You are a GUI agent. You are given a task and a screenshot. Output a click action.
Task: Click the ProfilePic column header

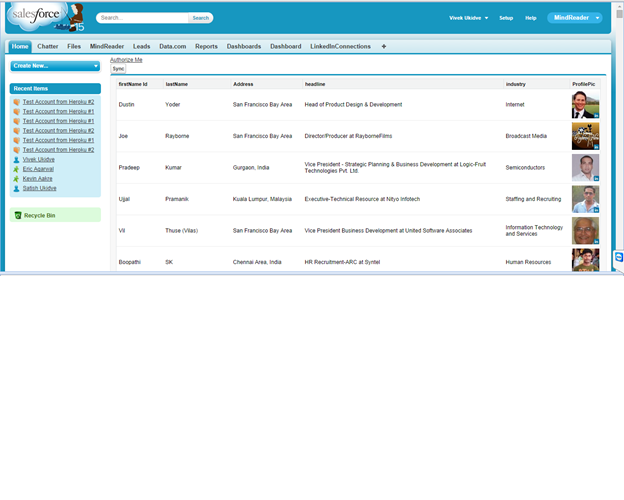coord(583,84)
